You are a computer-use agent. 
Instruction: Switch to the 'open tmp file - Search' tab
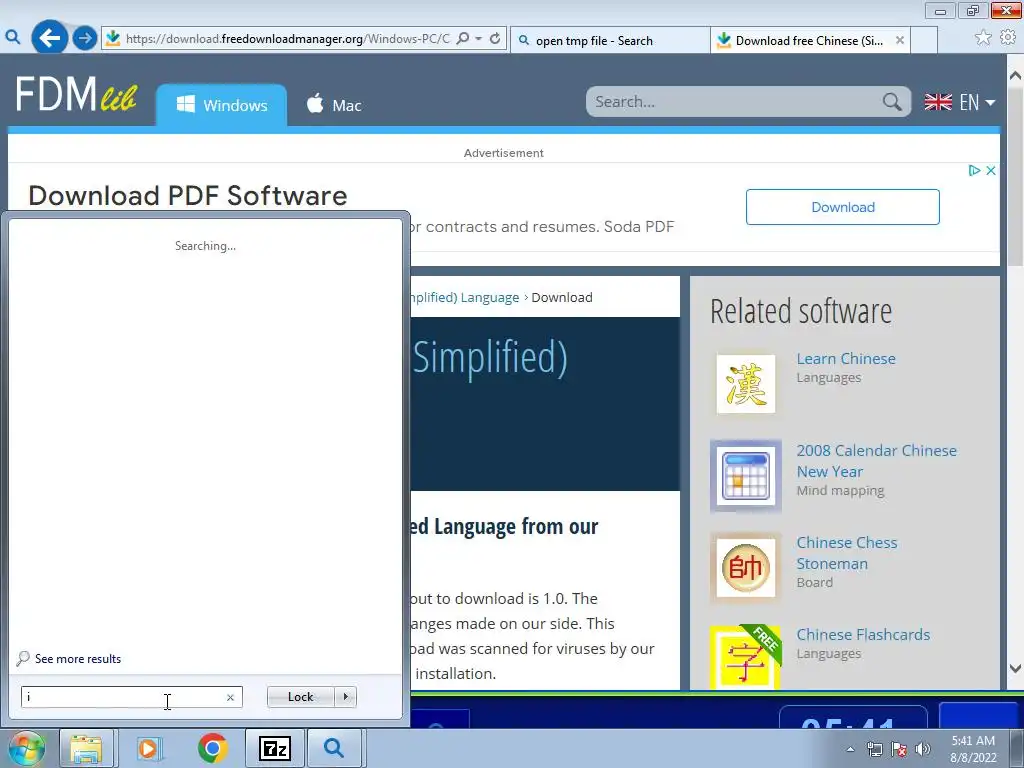point(611,40)
